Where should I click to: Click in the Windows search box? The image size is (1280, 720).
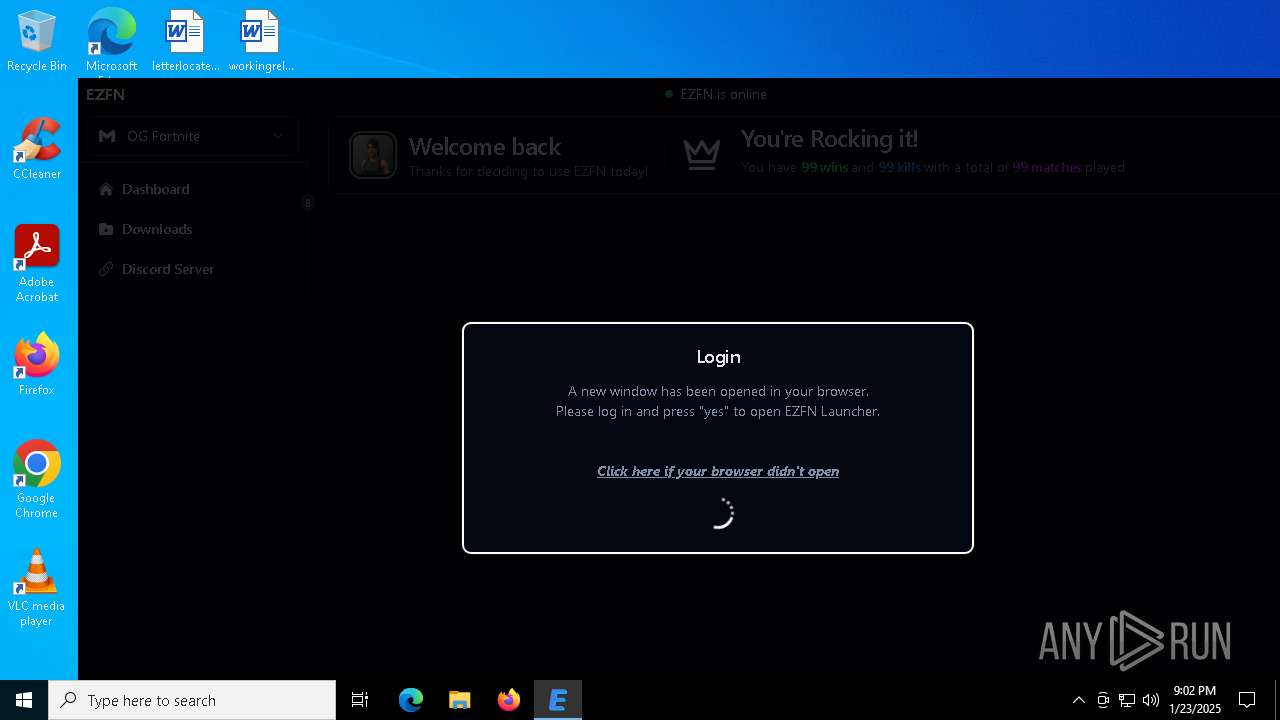[x=192, y=700]
